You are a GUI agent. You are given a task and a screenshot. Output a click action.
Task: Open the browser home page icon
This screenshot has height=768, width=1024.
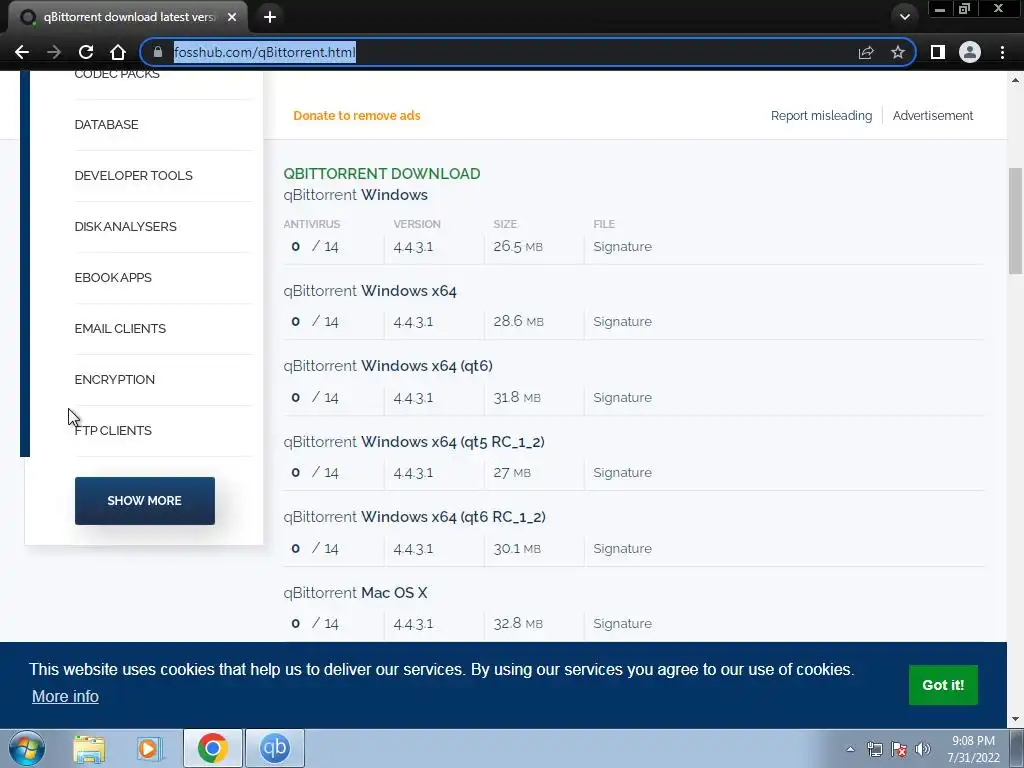tap(118, 52)
